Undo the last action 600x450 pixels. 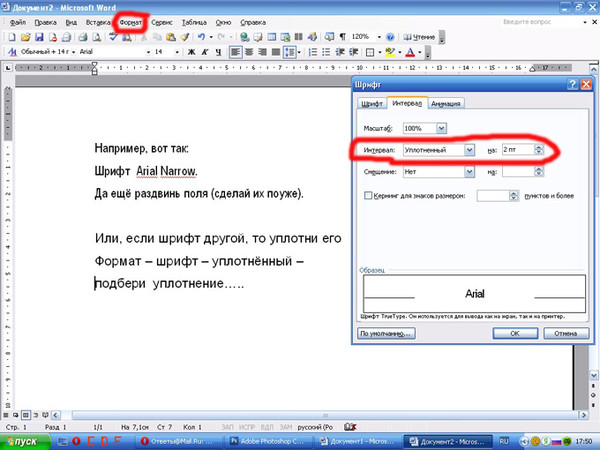[201, 37]
